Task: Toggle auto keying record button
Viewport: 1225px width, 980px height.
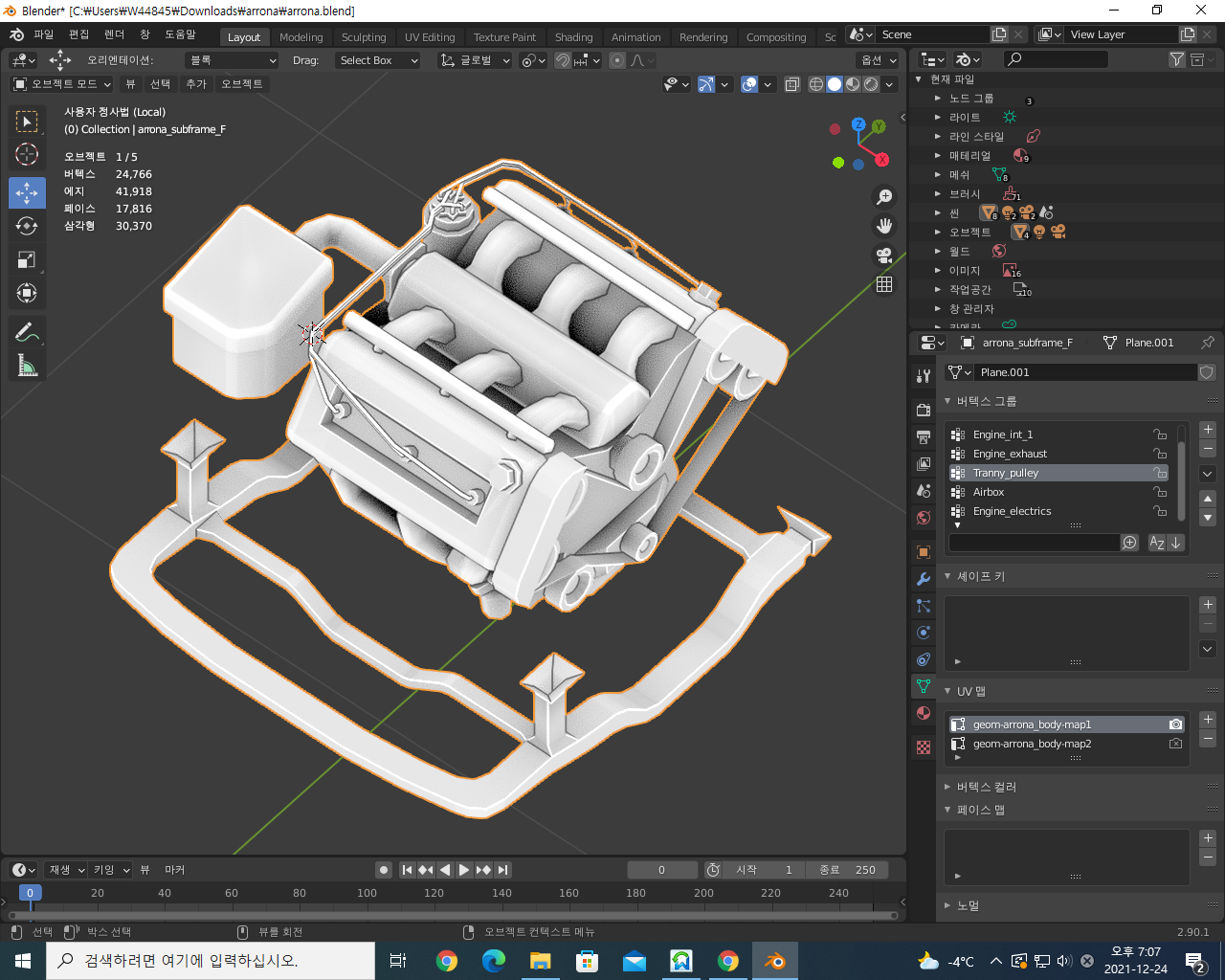Action: (x=384, y=870)
